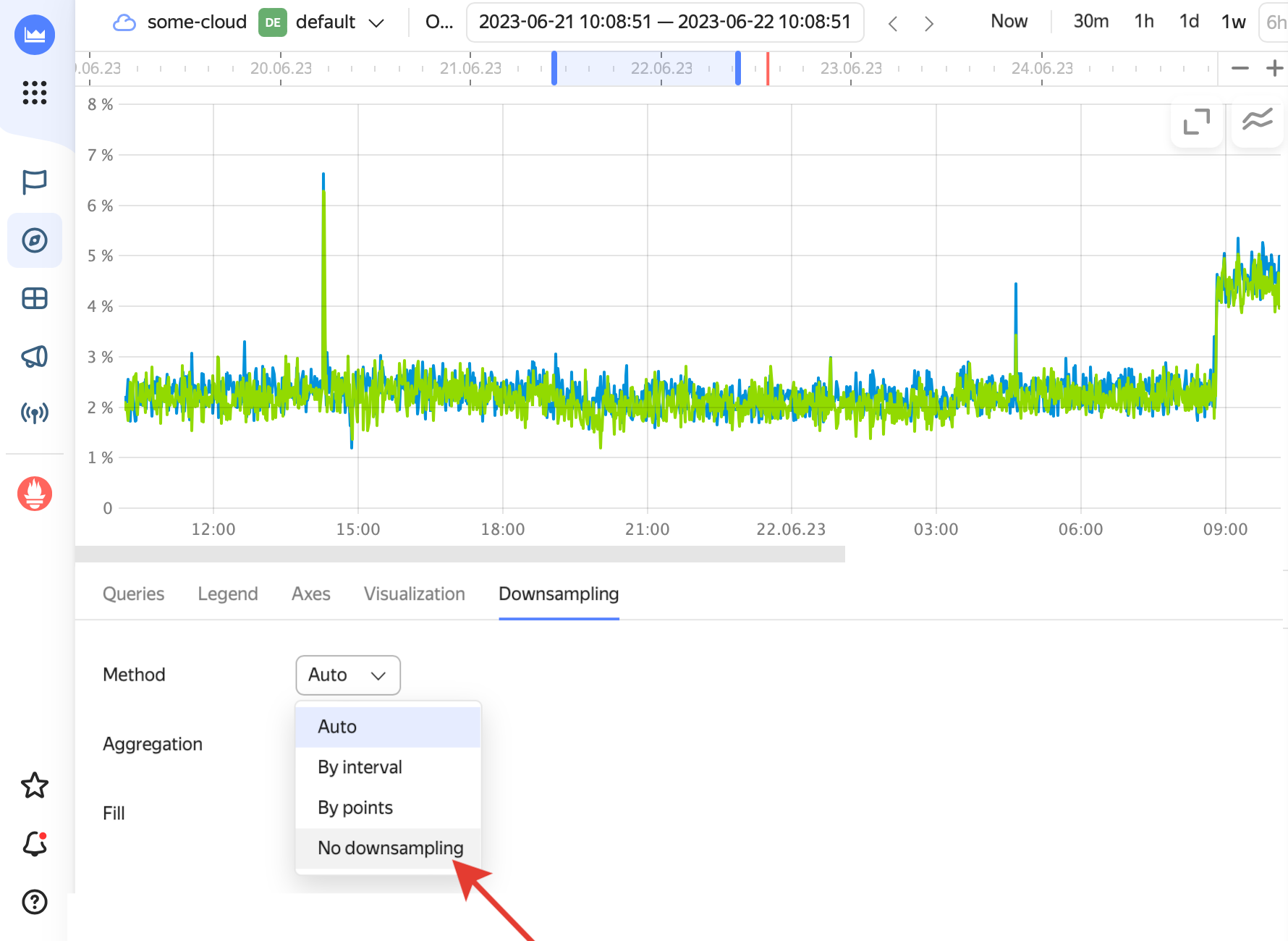Choose By interval method option
This screenshot has width=1288, height=941.
click(x=360, y=767)
